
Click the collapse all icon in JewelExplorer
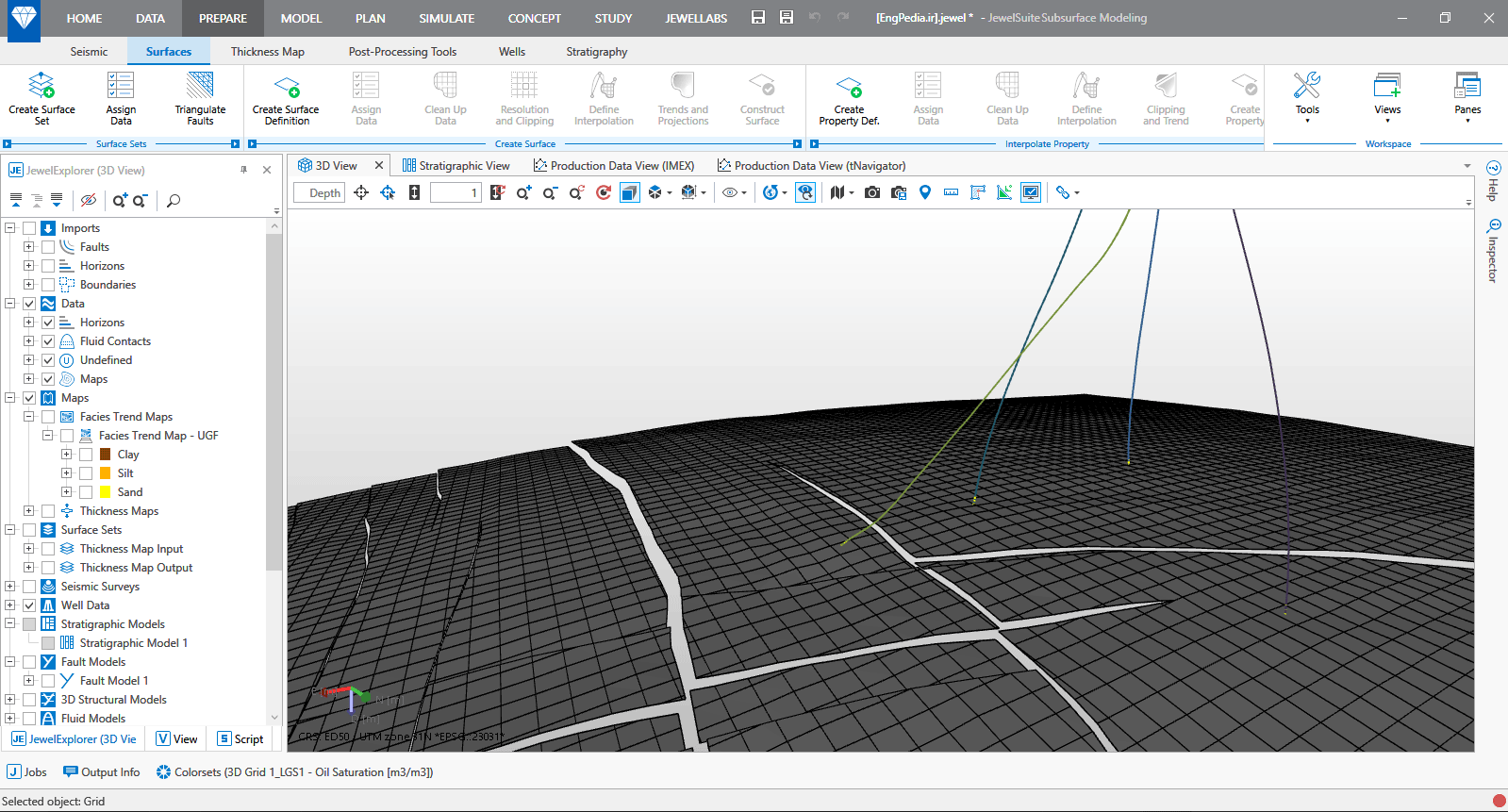point(16,200)
